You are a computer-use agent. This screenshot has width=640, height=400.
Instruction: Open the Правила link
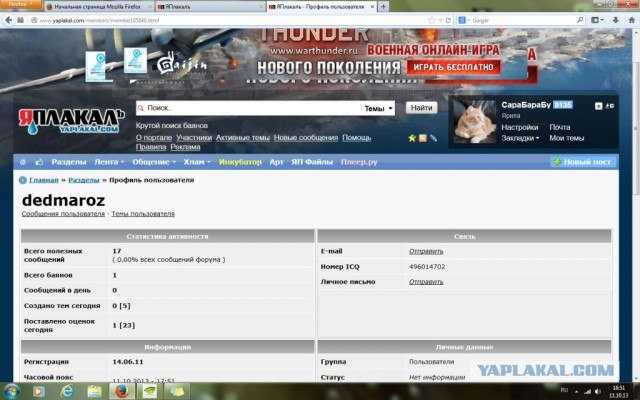coord(151,147)
